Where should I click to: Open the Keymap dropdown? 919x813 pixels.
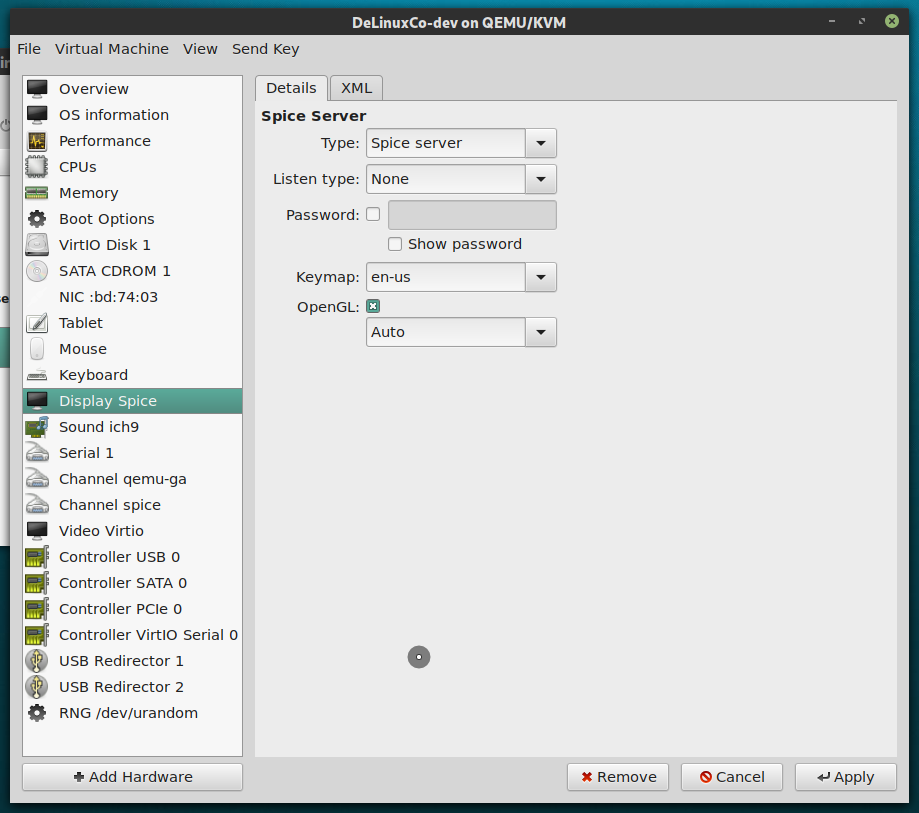(x=539, y=277)
